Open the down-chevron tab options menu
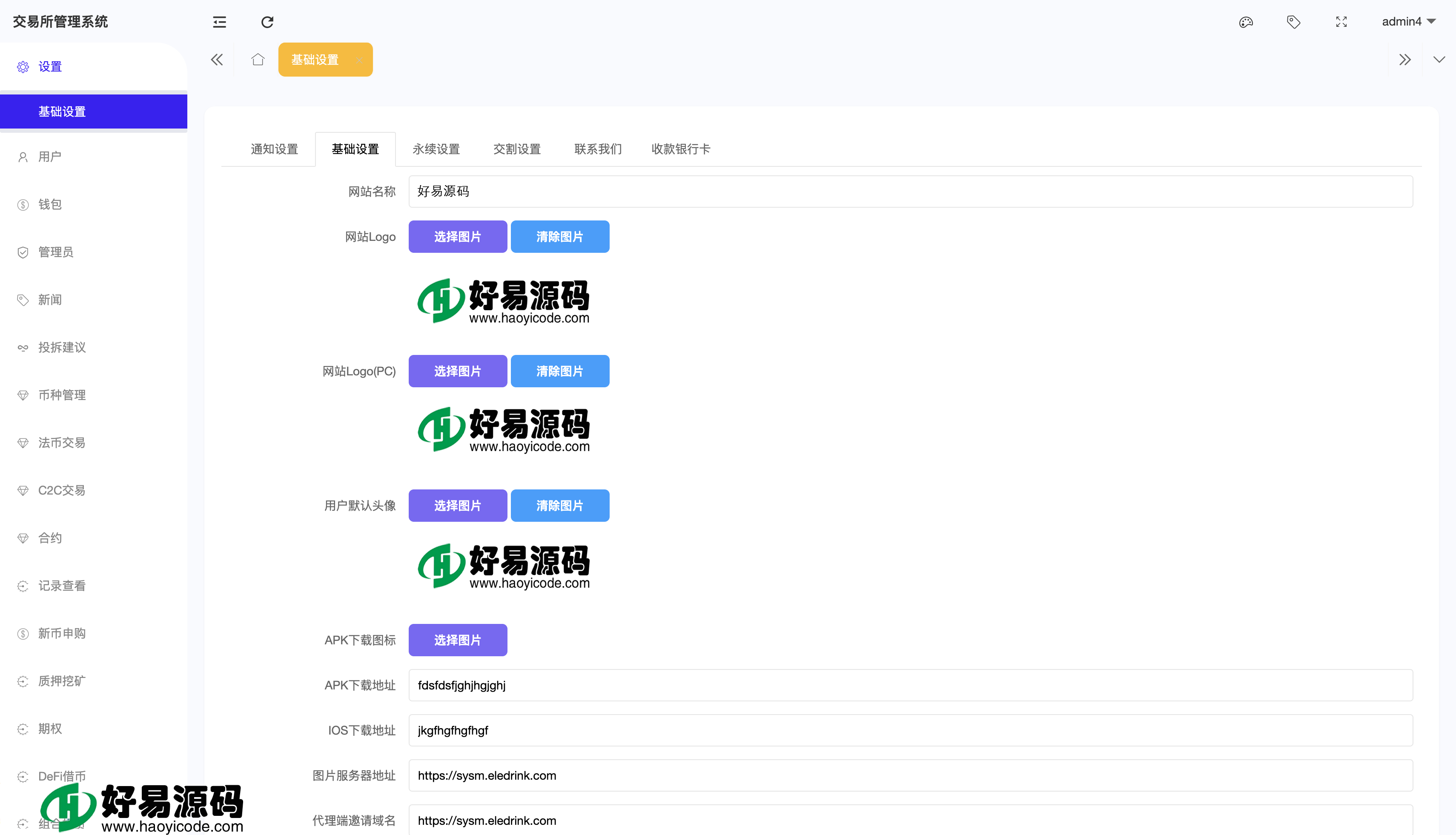The width and height of the screenshot is (1456, 835). tap(1440, 59)
